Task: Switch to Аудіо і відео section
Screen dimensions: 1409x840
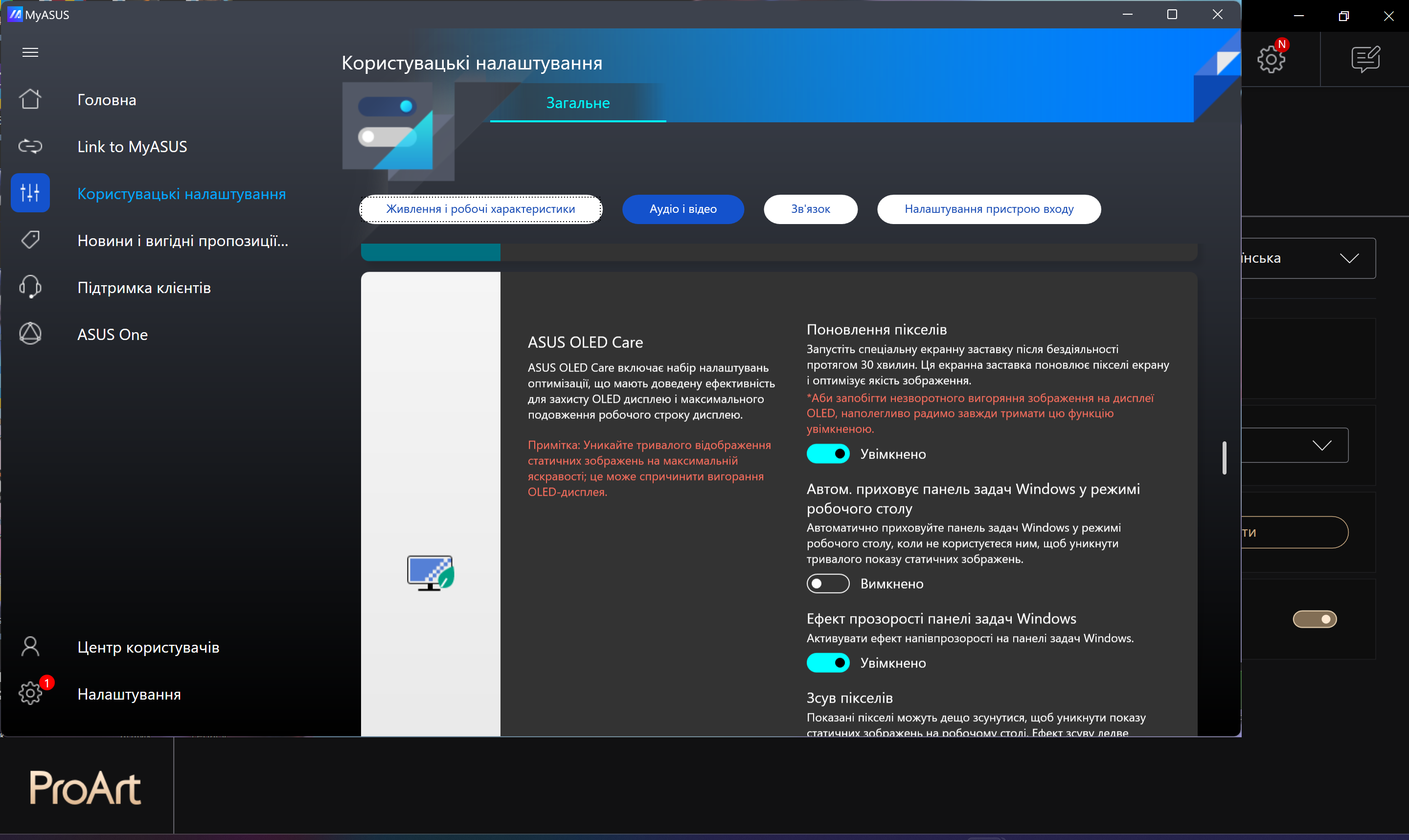Action: click(682, 209)
